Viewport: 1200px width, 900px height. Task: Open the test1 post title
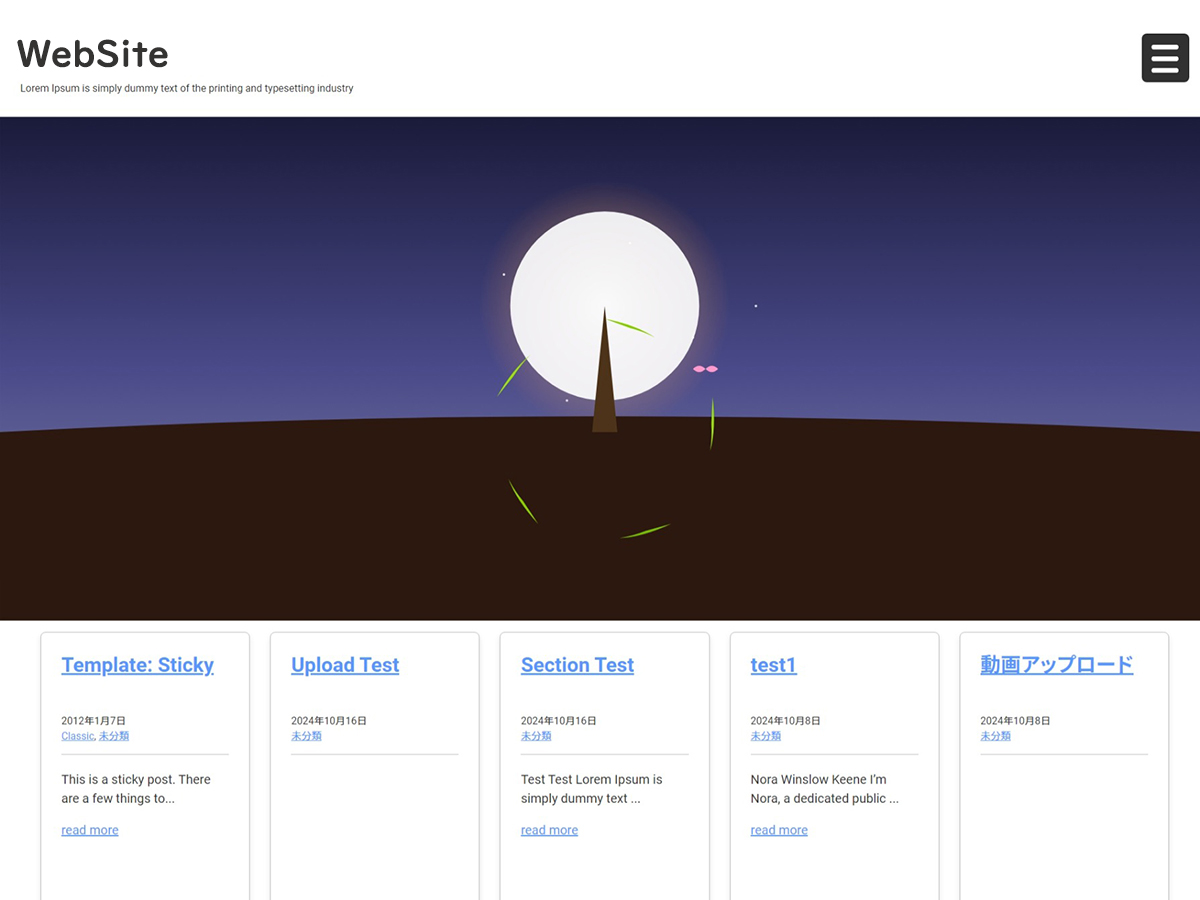773,665
